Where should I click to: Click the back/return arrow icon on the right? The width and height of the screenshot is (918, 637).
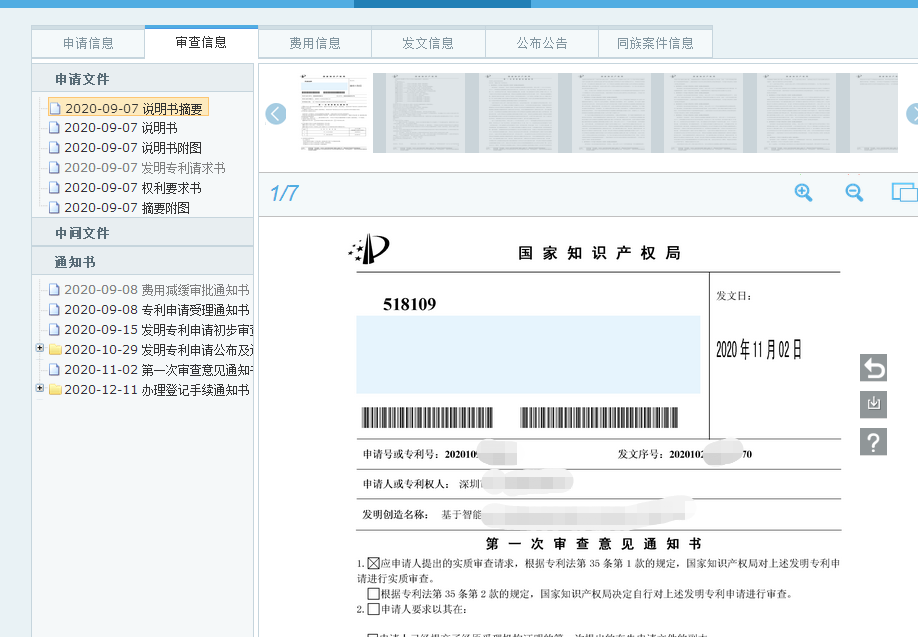[x=873, y=368]
